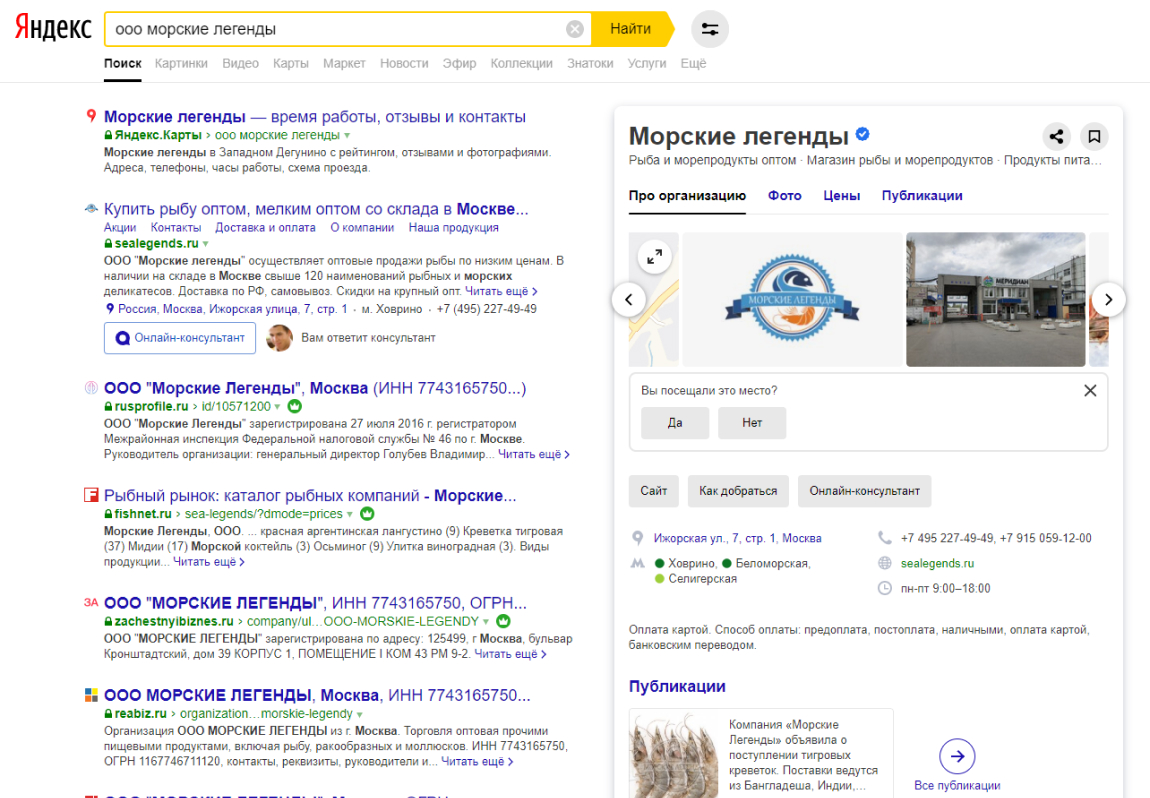Switch to Видео search tab

(x=241, y=63)
